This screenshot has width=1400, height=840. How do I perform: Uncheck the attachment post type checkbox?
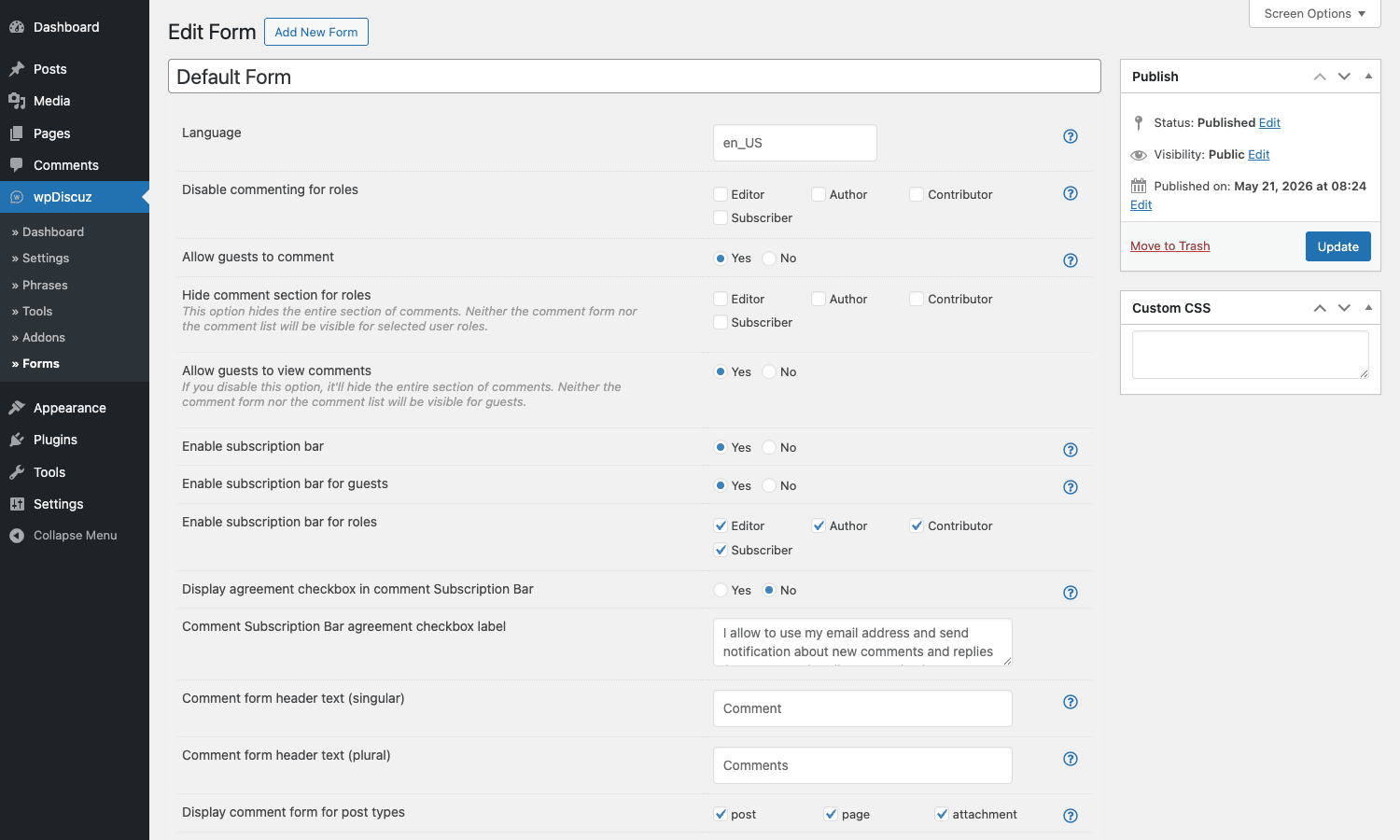[942, 814]
